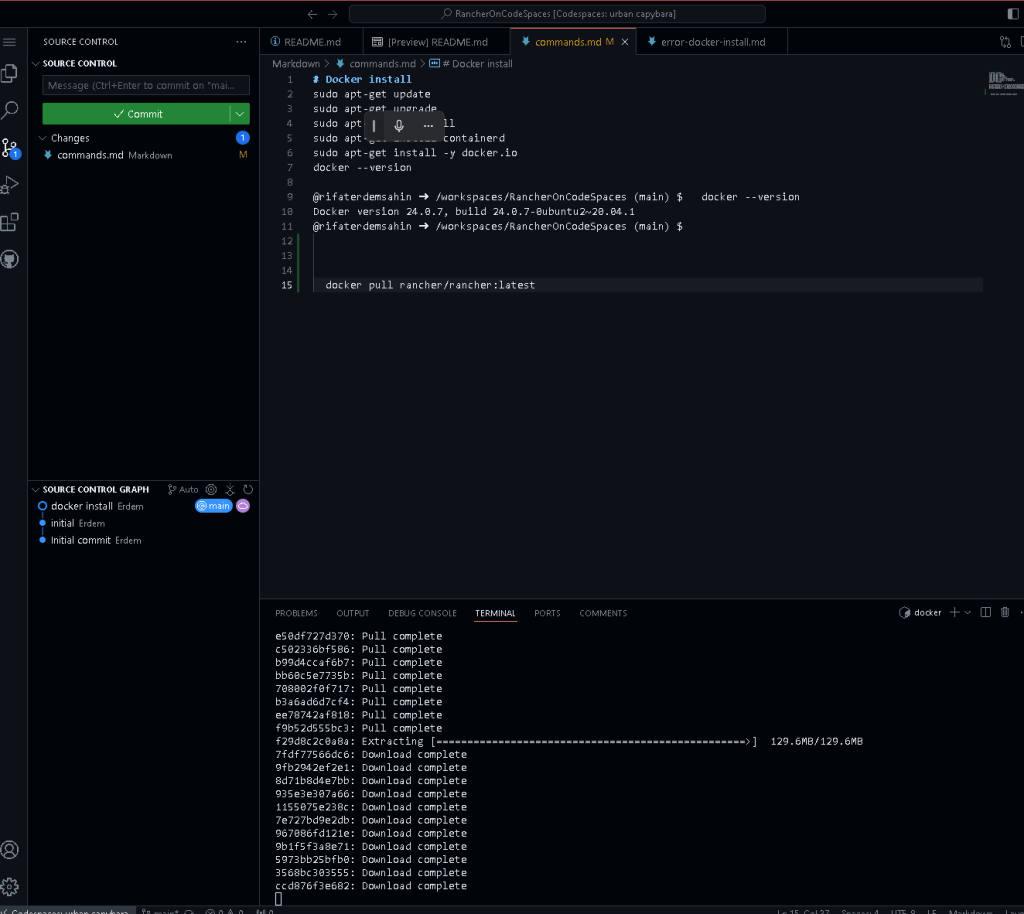The image size is (1024, 914).
Task: Open the OUTPUT panel tab
Action: [353, 613]
